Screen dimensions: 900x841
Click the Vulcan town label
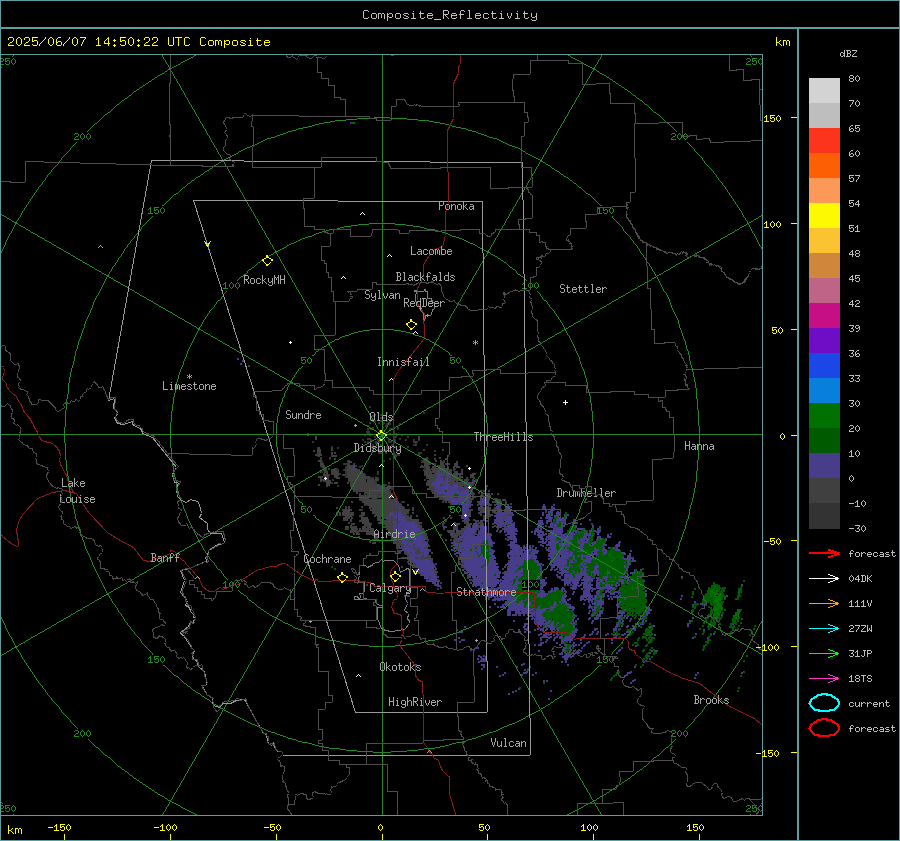click(x=508, y=743)
